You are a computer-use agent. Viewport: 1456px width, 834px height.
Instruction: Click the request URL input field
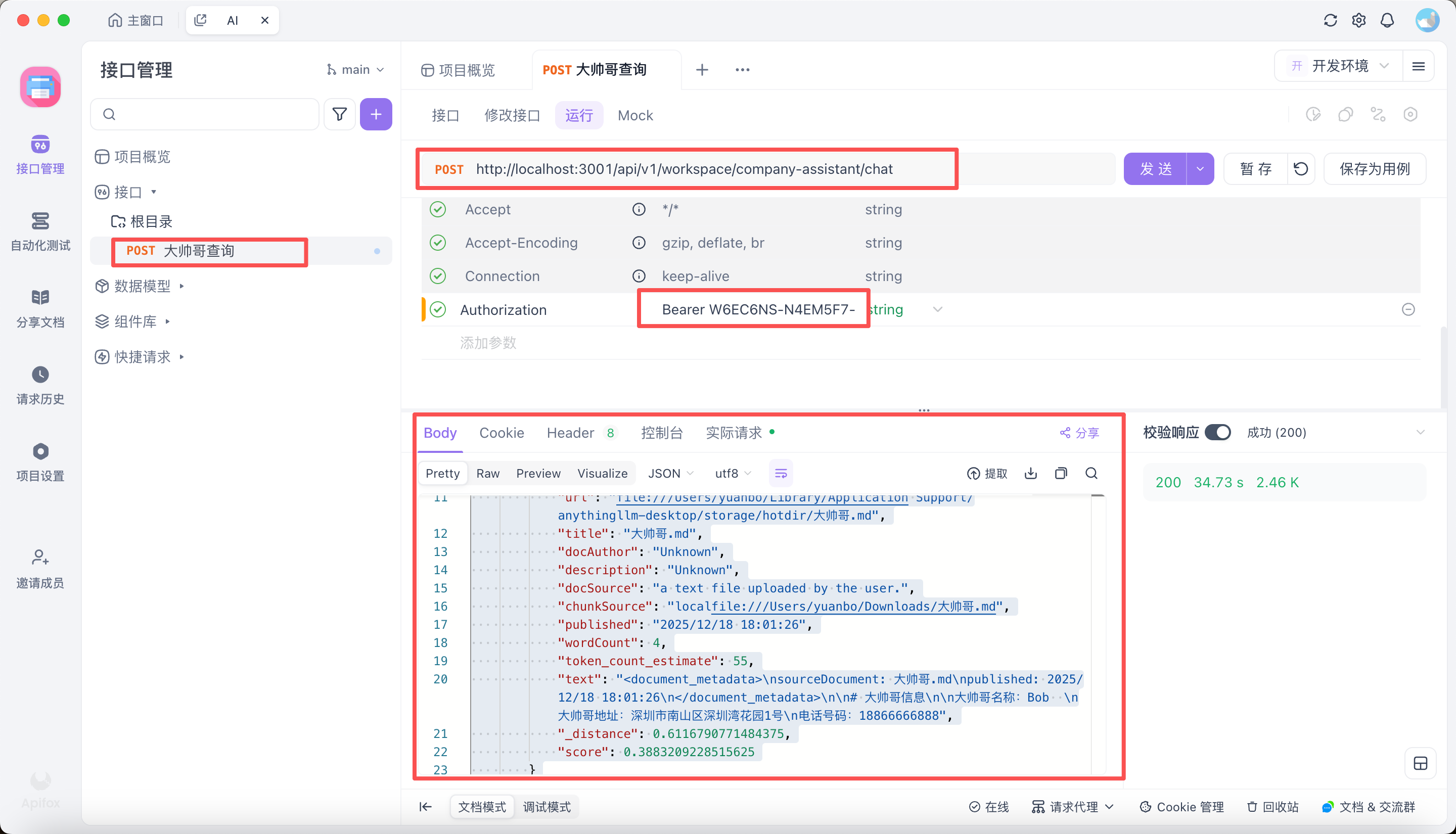pos(684,169)
